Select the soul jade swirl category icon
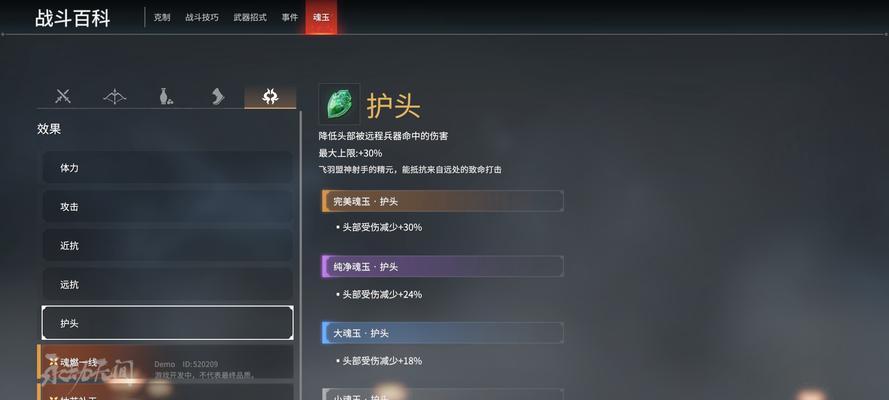 [x=270, y=97]
